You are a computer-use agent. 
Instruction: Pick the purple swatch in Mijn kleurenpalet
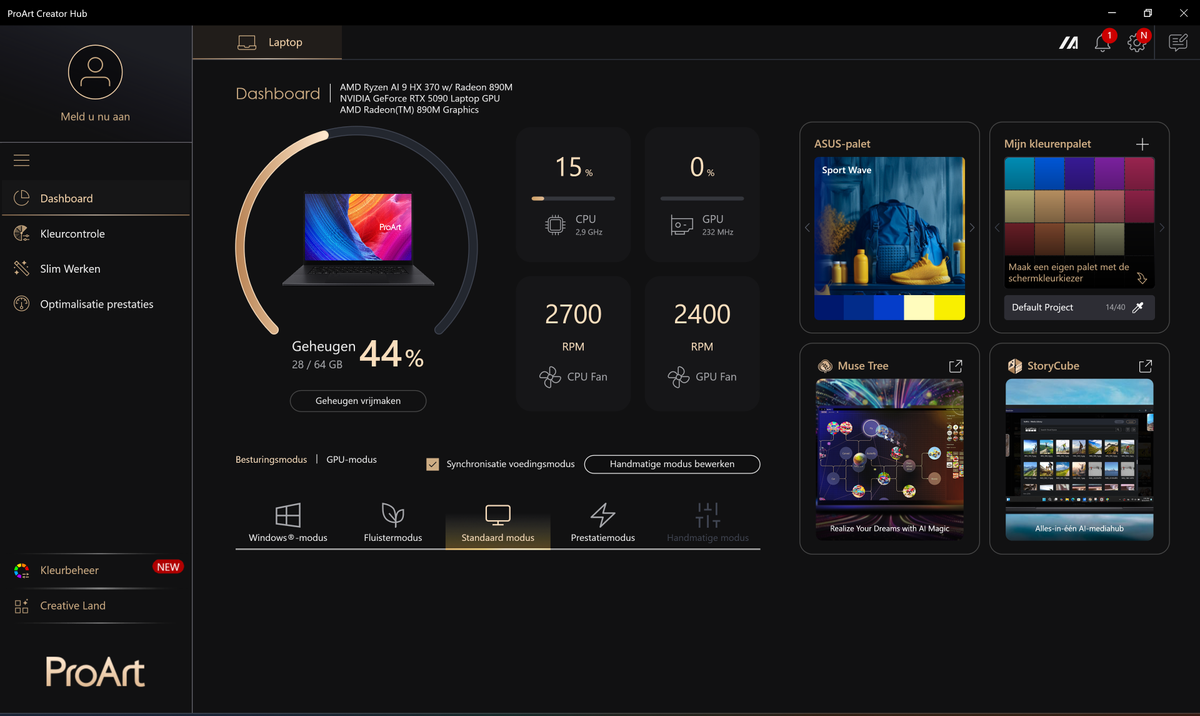(1110, 173)
